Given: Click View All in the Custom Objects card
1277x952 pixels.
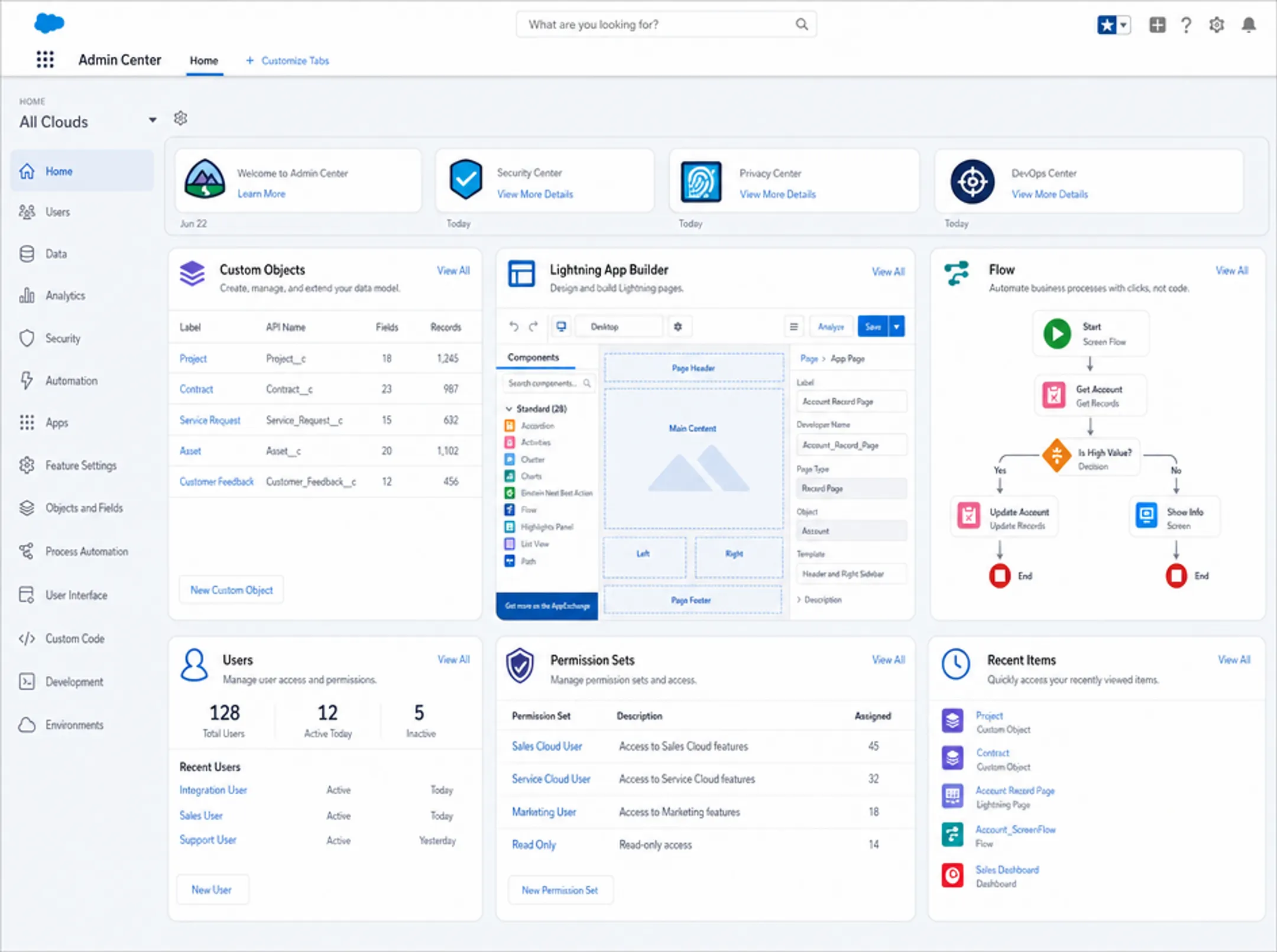Looking at the screenshot, I should [x=453, y=271].
